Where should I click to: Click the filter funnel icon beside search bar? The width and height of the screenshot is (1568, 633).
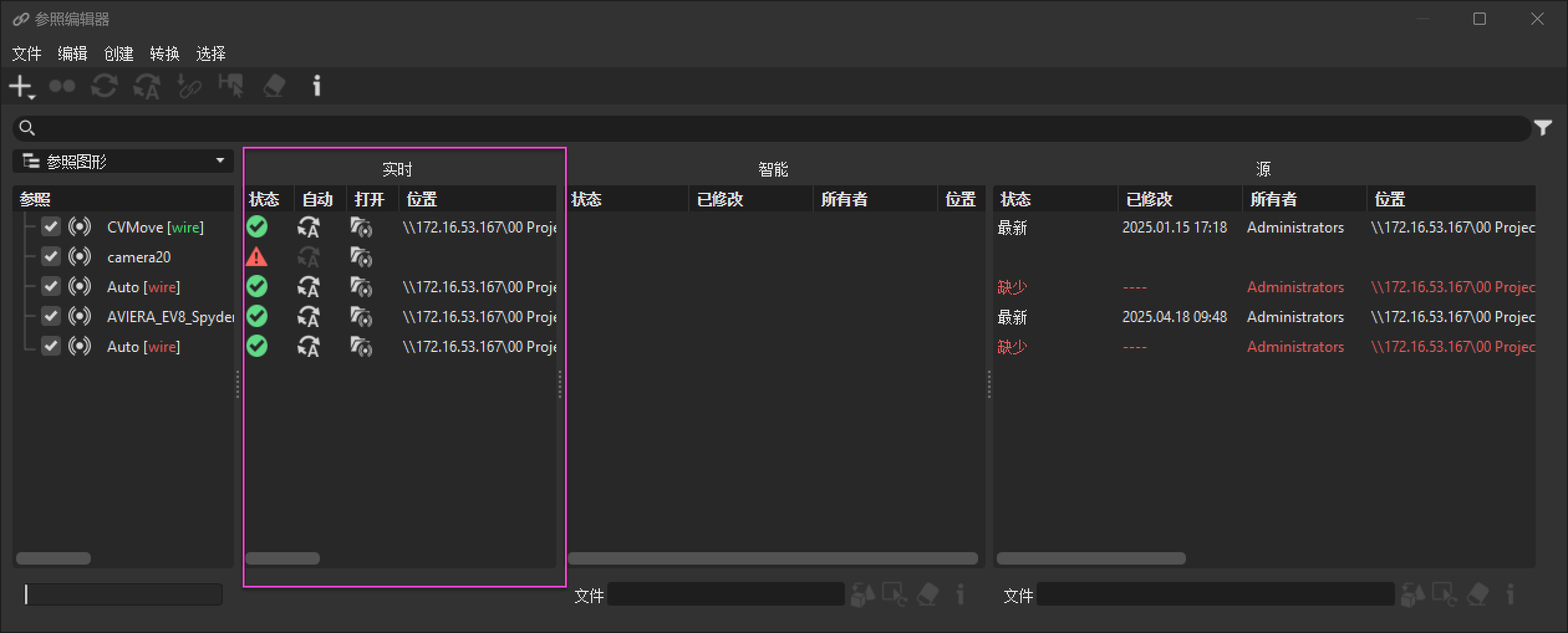[x=1542, y=127]
